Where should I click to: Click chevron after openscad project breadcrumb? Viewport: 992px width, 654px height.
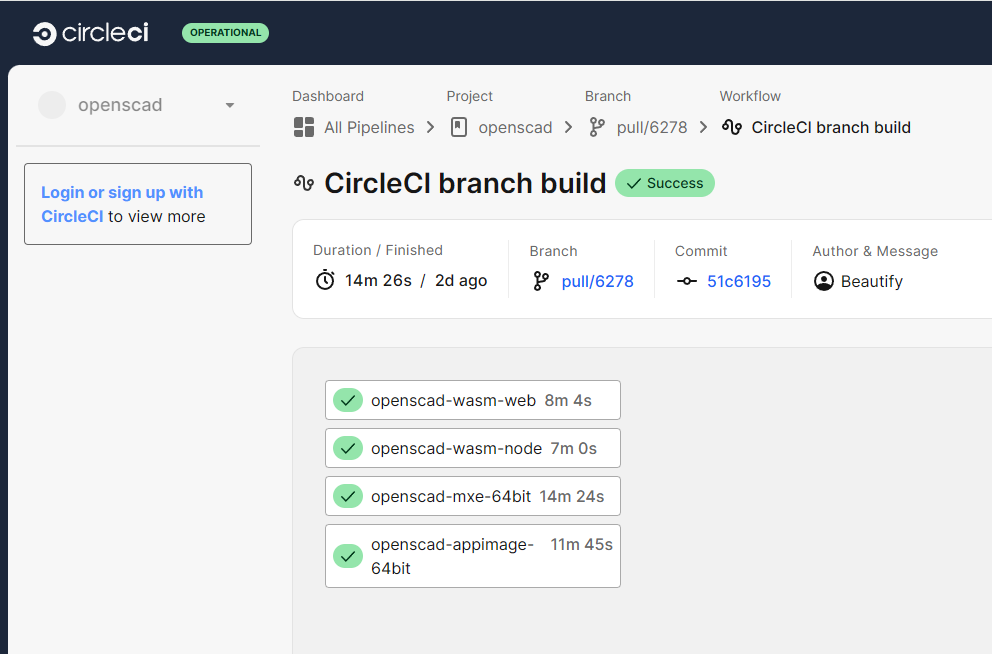pos(569,127)
